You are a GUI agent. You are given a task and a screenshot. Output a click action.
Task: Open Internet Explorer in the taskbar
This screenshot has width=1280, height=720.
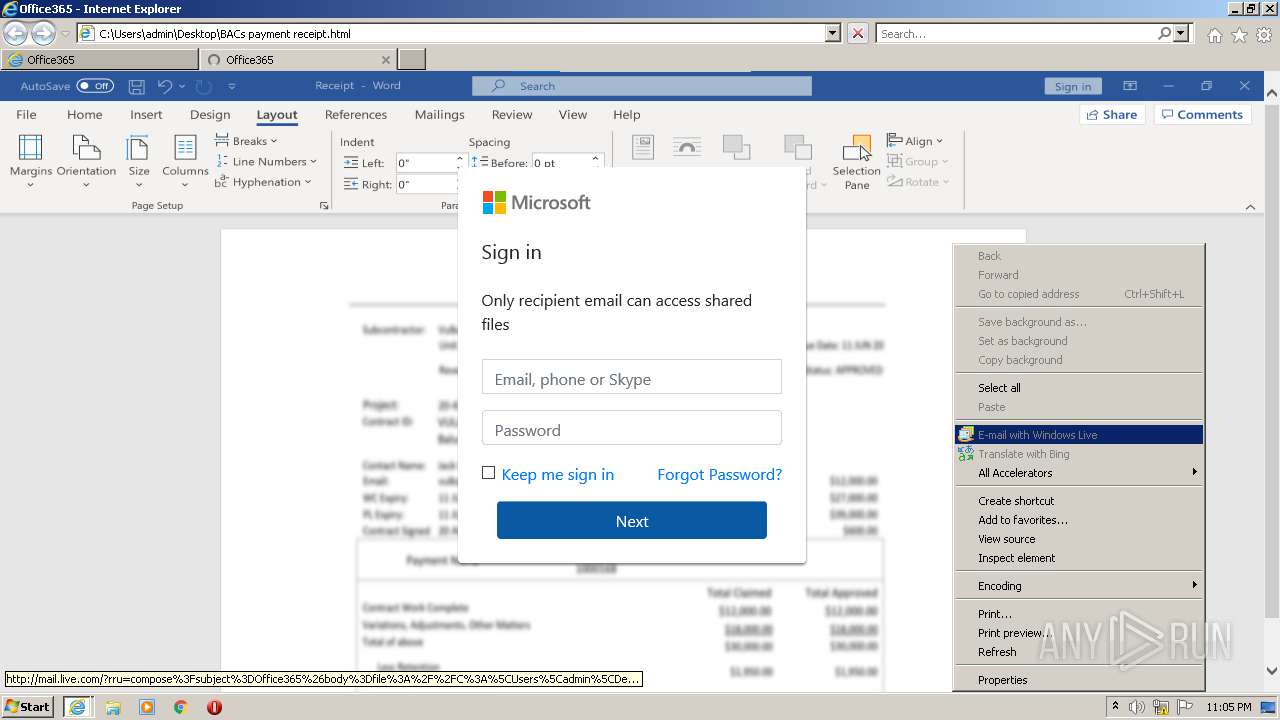click(76, 707)
